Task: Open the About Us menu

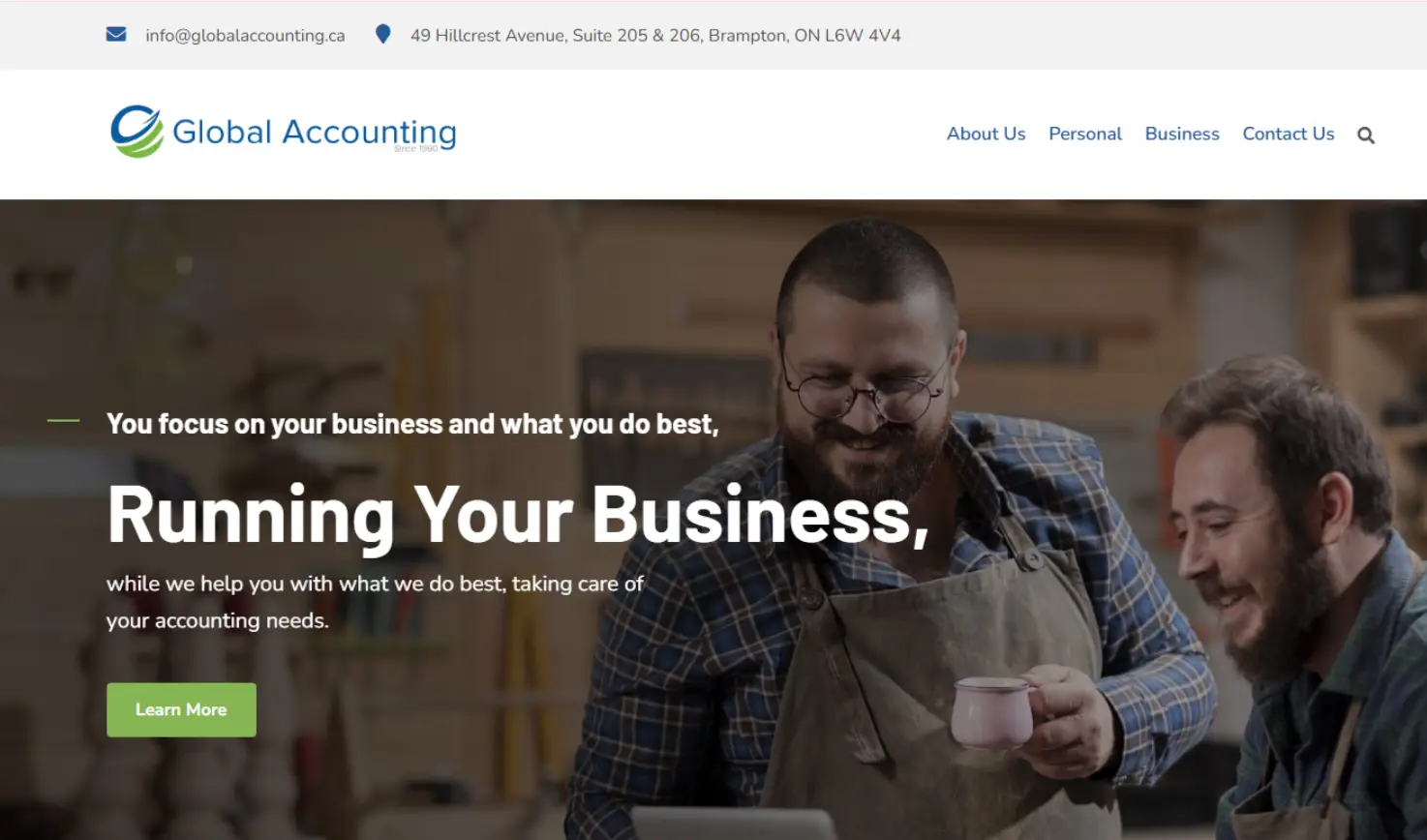Action: (x=986, y=134)
